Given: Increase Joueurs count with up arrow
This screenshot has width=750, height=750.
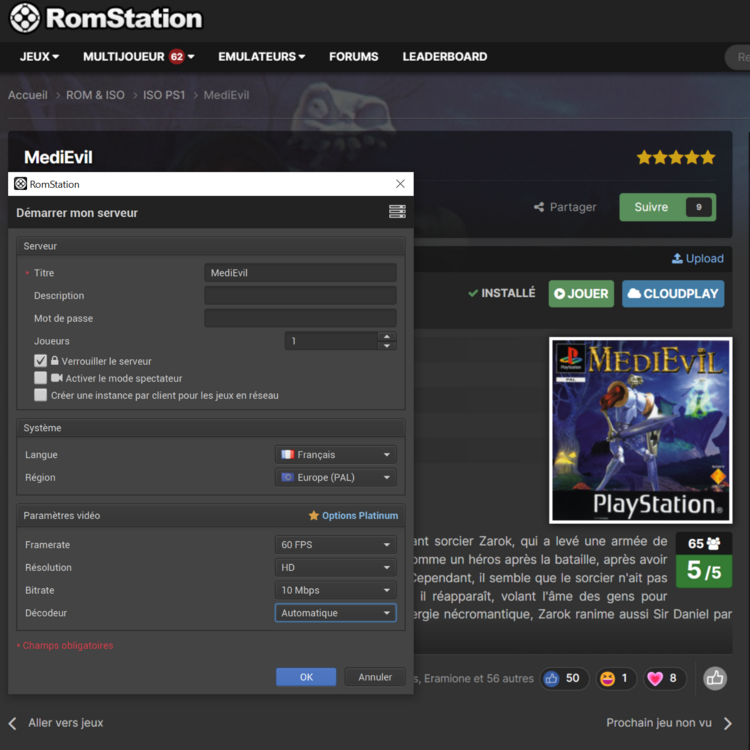Looking at the screenshot, I should pyautogui.click(x=387, y=336).
